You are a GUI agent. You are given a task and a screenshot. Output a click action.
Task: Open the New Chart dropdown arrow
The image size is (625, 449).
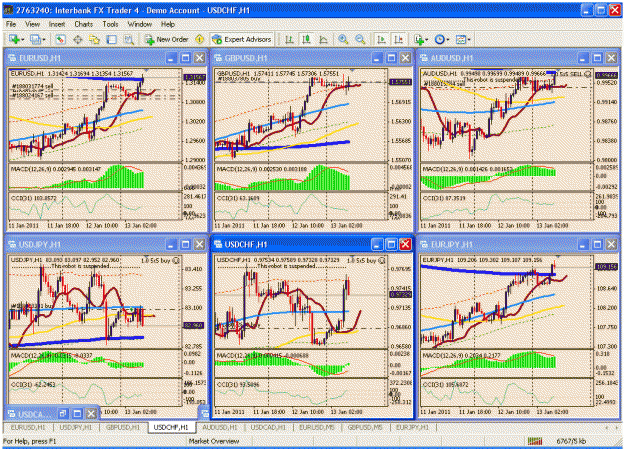[23, 40]
